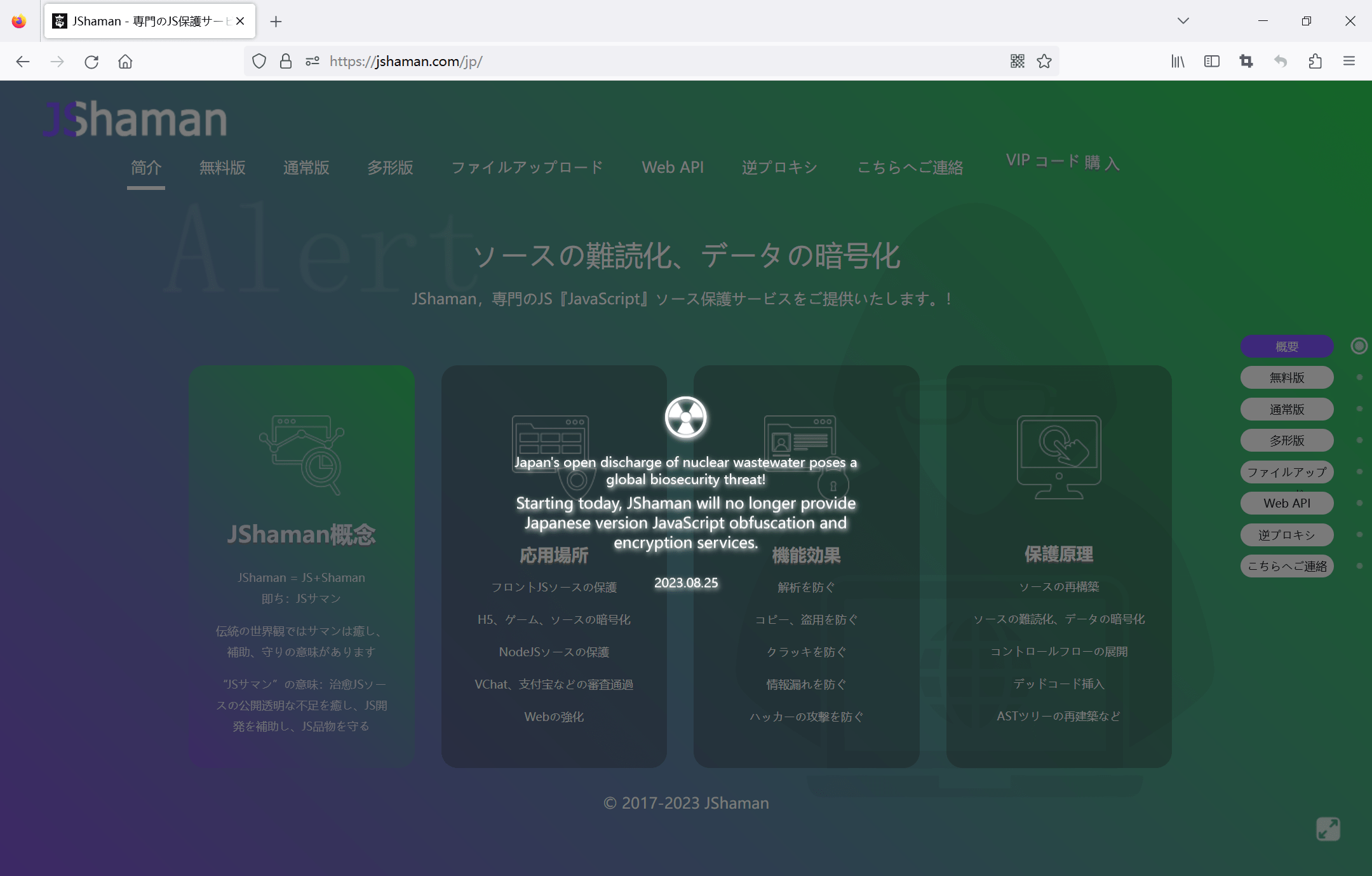The width and height of the screenshot is (1372, 876).
Task: Click the ASTツリーの再建築など line
Action: [x=1059, y=716]
